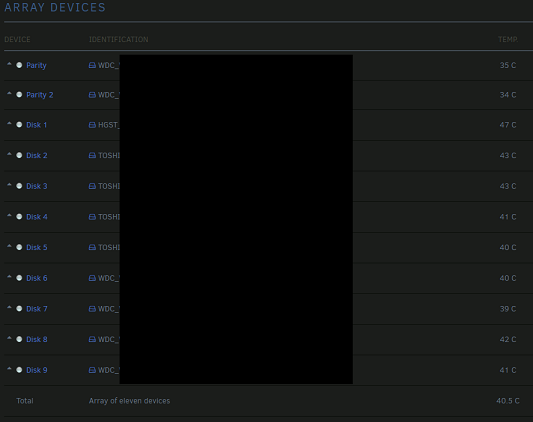Open the Parity device link
This screenshot has height=422, width=533.
(x=36, y=65)
